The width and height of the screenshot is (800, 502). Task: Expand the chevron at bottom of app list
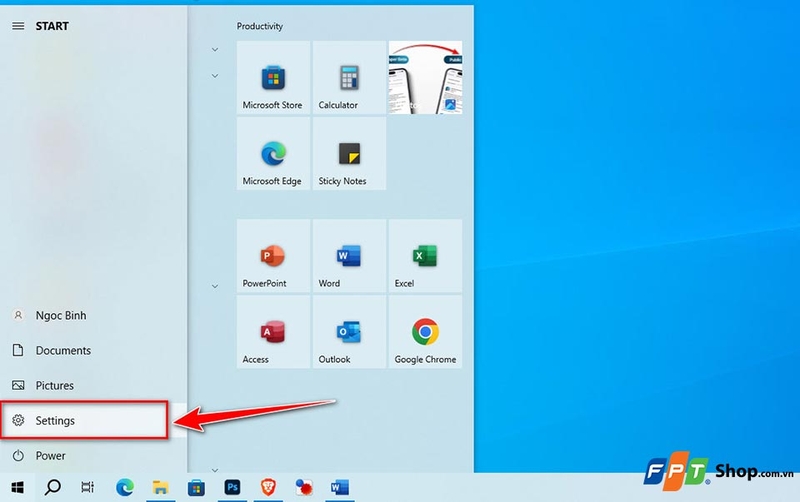tap(215, 470)
